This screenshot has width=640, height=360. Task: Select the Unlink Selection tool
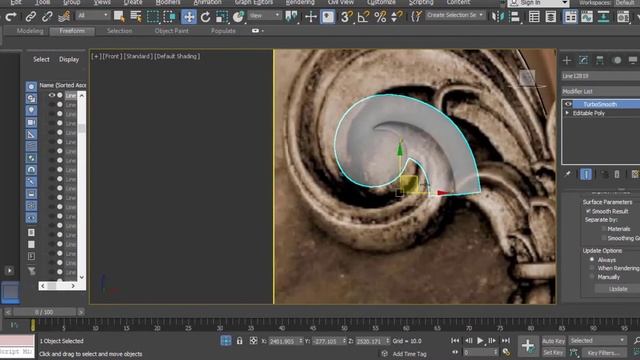[47, 17]
